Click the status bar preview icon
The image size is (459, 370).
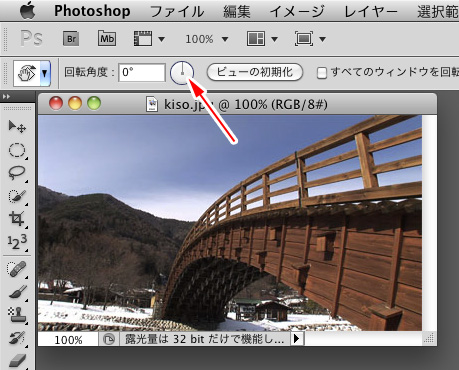click(x=109, y=339)
